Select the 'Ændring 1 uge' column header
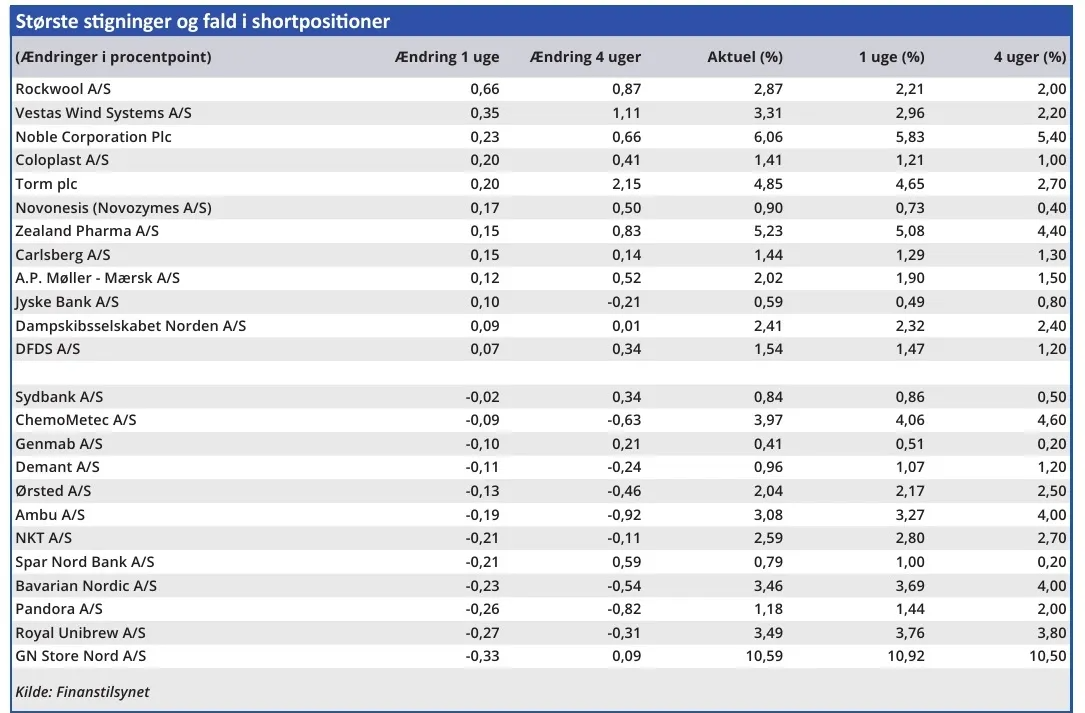This screenshot has width=1085, height=713. 447,57
